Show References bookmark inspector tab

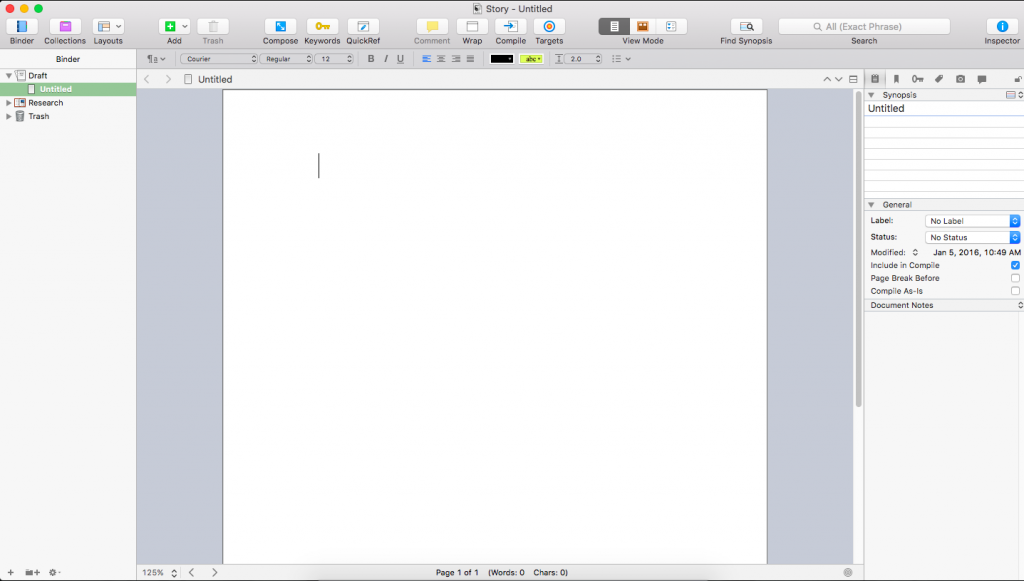click(x=896, y=78)
